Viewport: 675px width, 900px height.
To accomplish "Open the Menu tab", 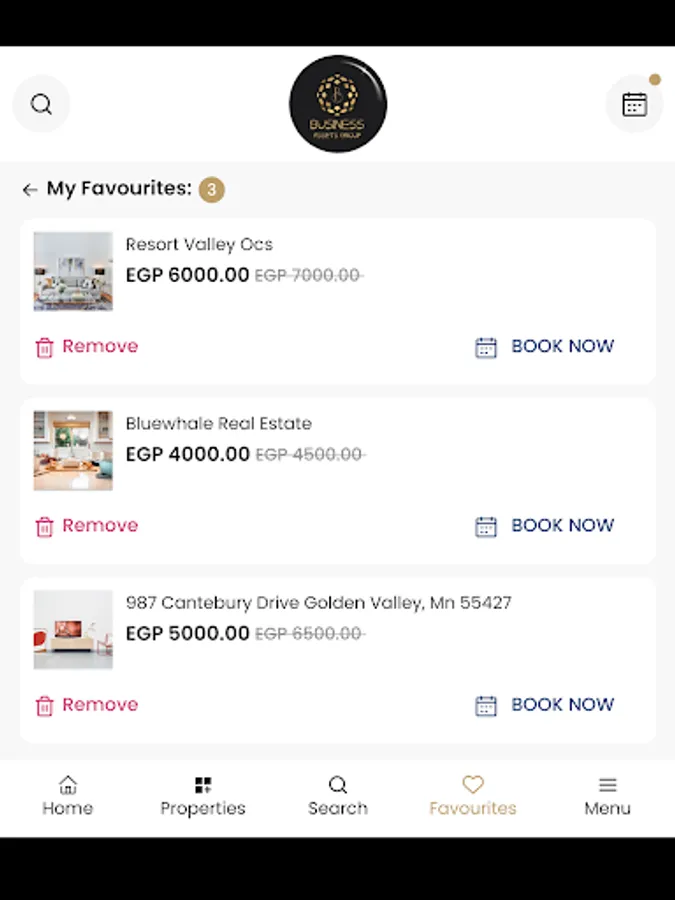I will pyautogui.click(x=607, y=796).
